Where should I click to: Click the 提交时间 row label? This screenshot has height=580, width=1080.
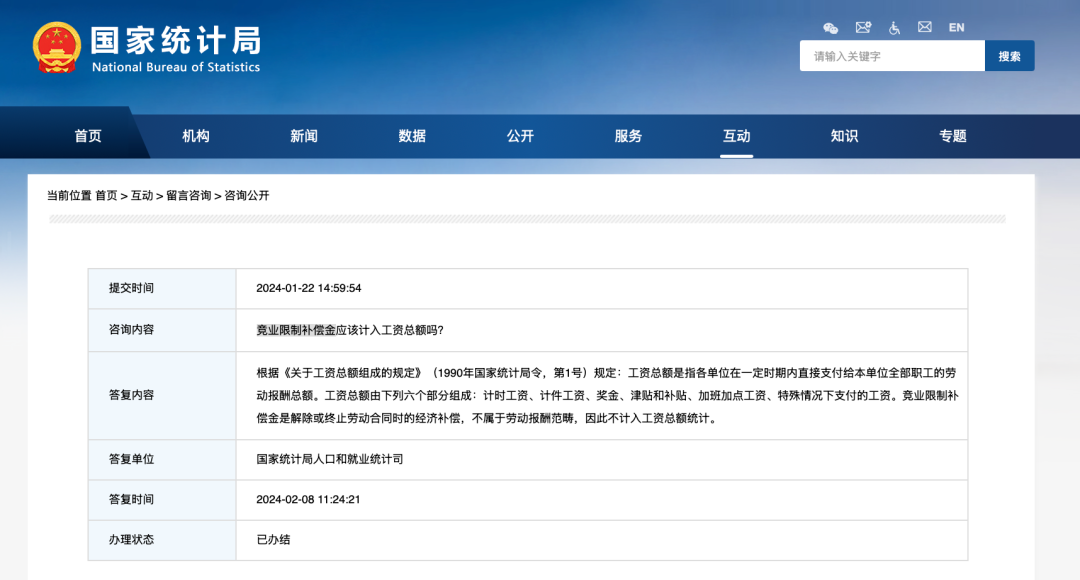pyautogui.click(x=131, y=288)
